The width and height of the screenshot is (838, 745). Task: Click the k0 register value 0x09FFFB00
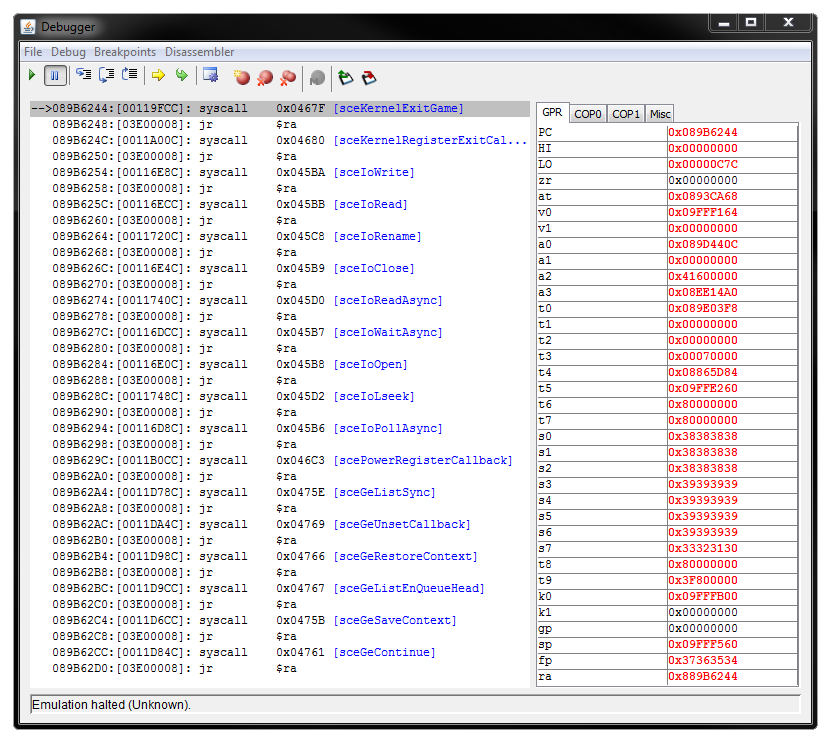tap(732, 597)
